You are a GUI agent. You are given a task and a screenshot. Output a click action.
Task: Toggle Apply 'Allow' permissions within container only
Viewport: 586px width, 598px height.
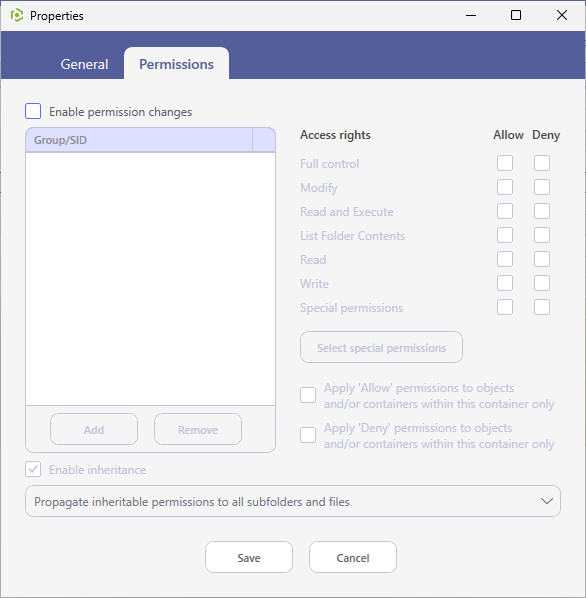tap(308, 395)
